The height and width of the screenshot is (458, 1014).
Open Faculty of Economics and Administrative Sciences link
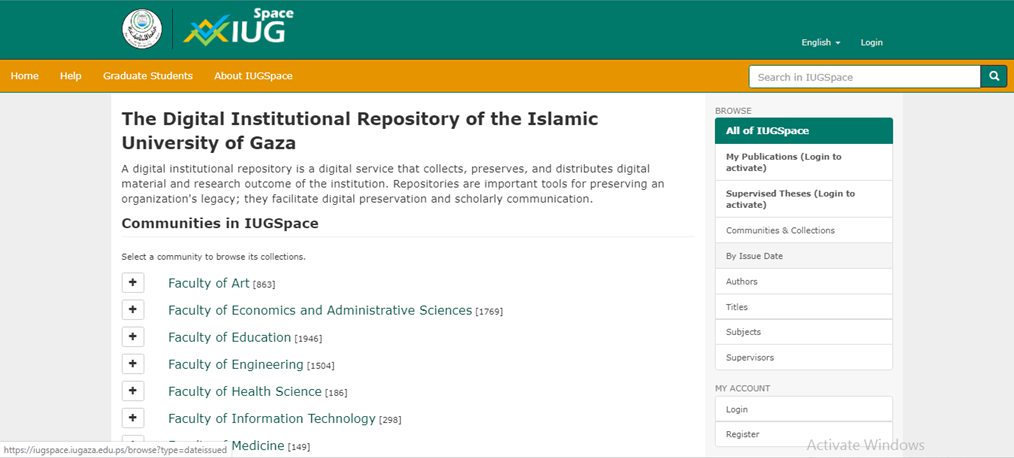coord(320,310)
